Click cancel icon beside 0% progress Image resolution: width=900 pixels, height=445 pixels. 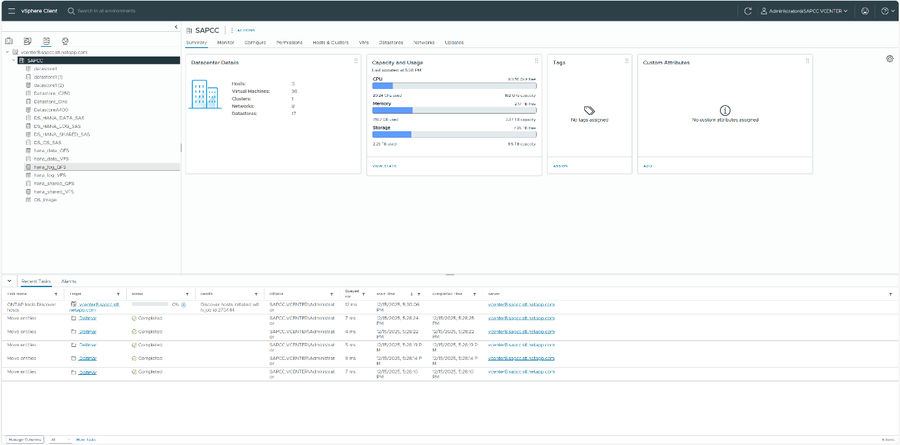184,305
